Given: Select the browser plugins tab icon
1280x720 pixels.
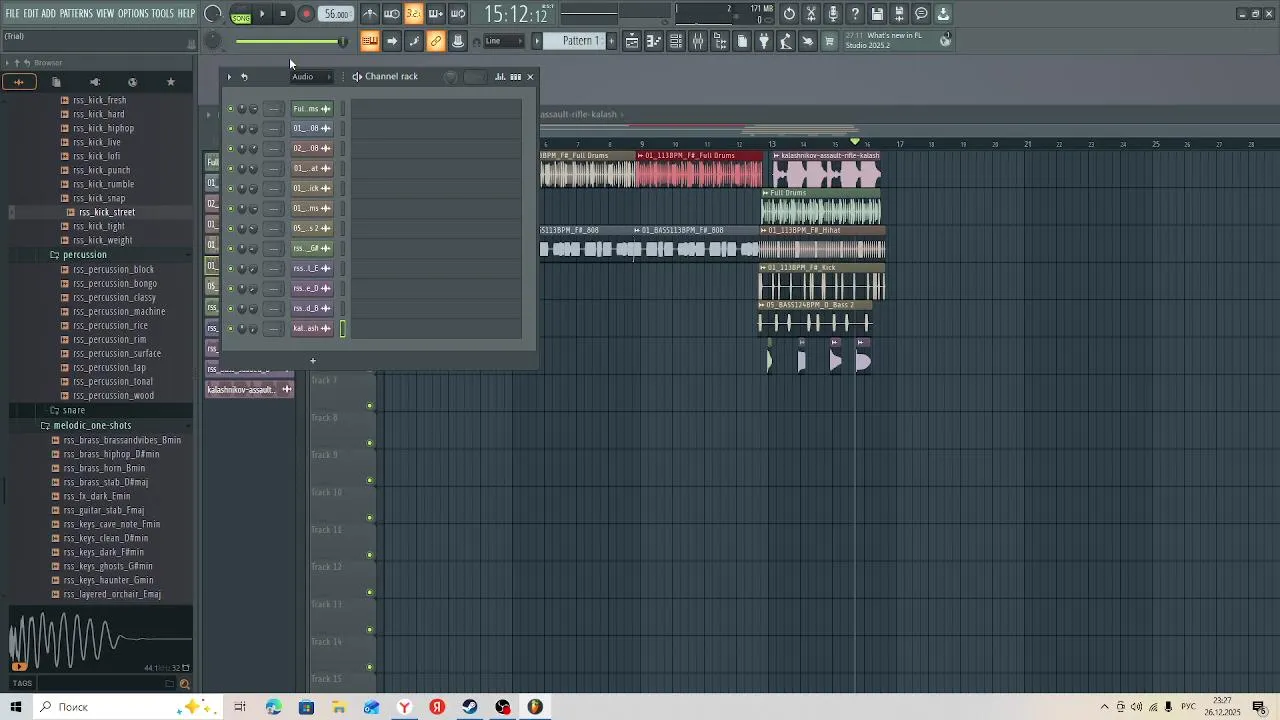Looking at the screenshot, I should [94, 82].
